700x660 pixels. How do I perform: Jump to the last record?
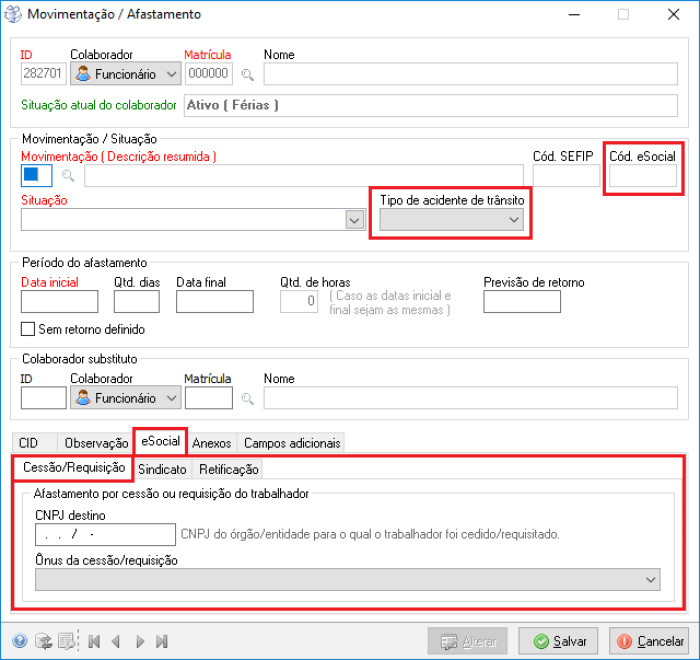162,641
